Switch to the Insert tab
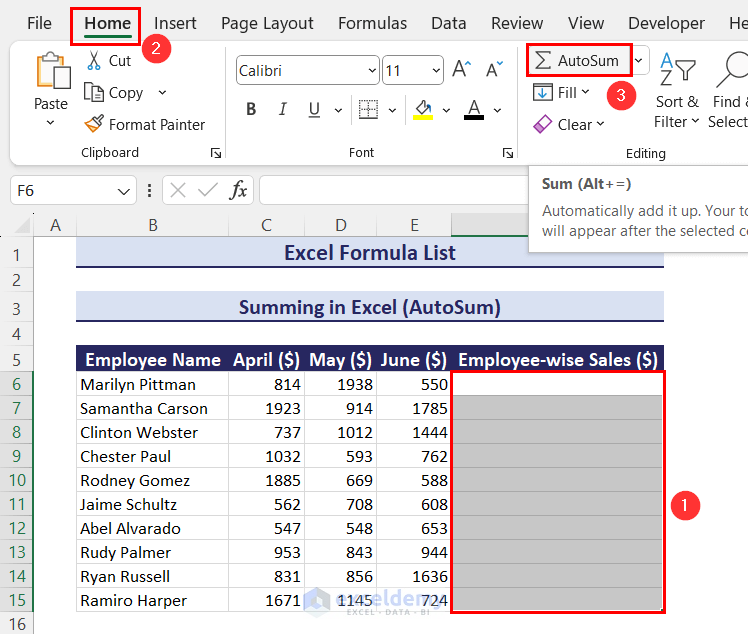The height and width of the screenshot is (634, 748). pos(175,23)
